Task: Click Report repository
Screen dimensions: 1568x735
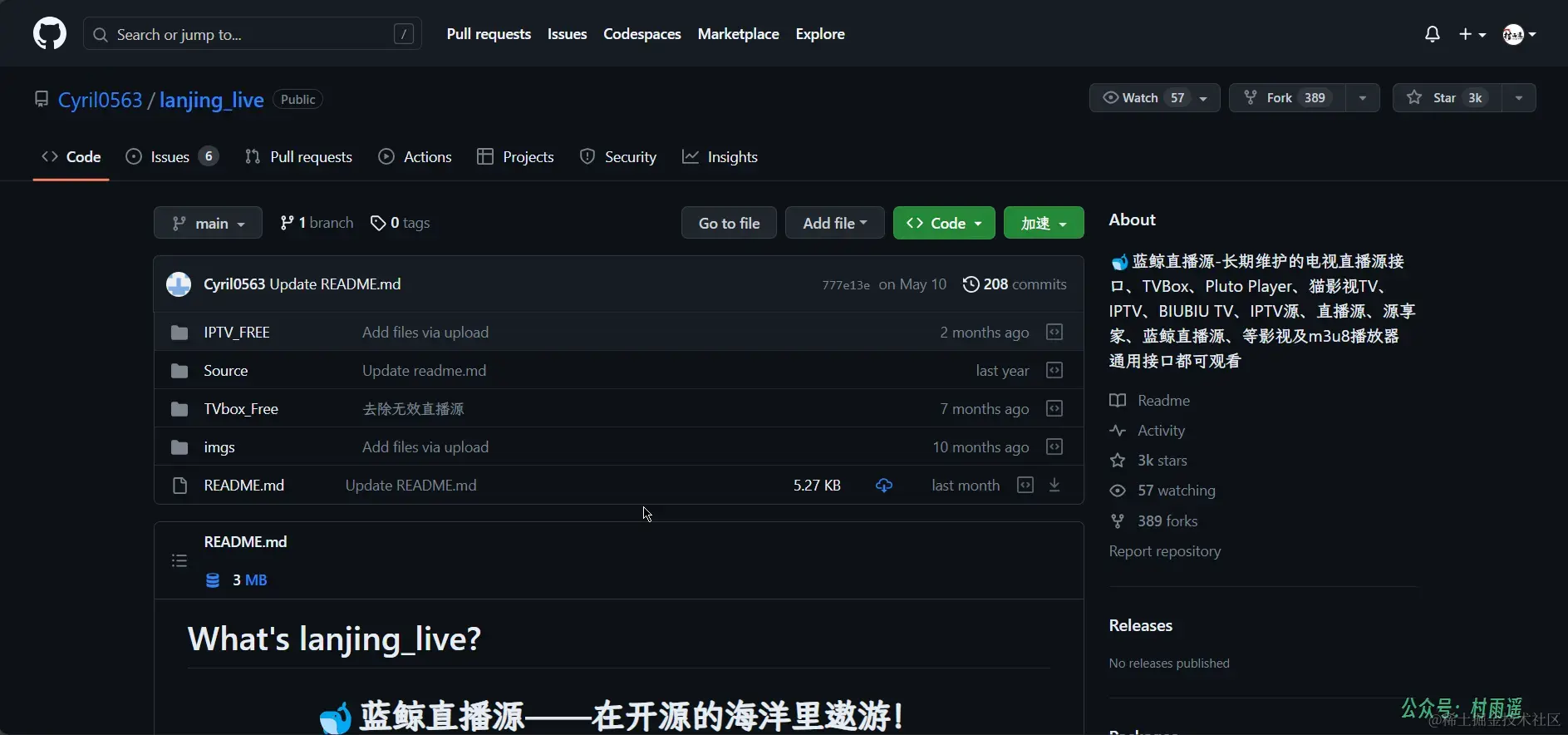Action: pos(1165,551)
